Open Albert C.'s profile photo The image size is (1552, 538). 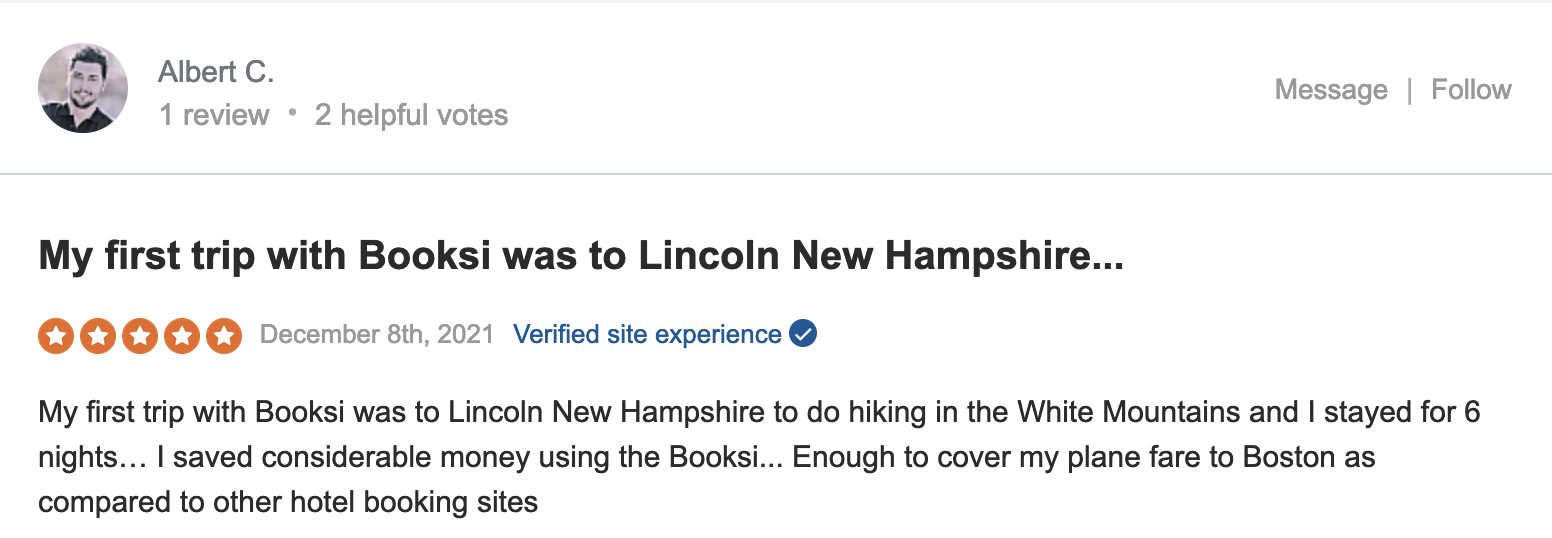click(83, 88)
